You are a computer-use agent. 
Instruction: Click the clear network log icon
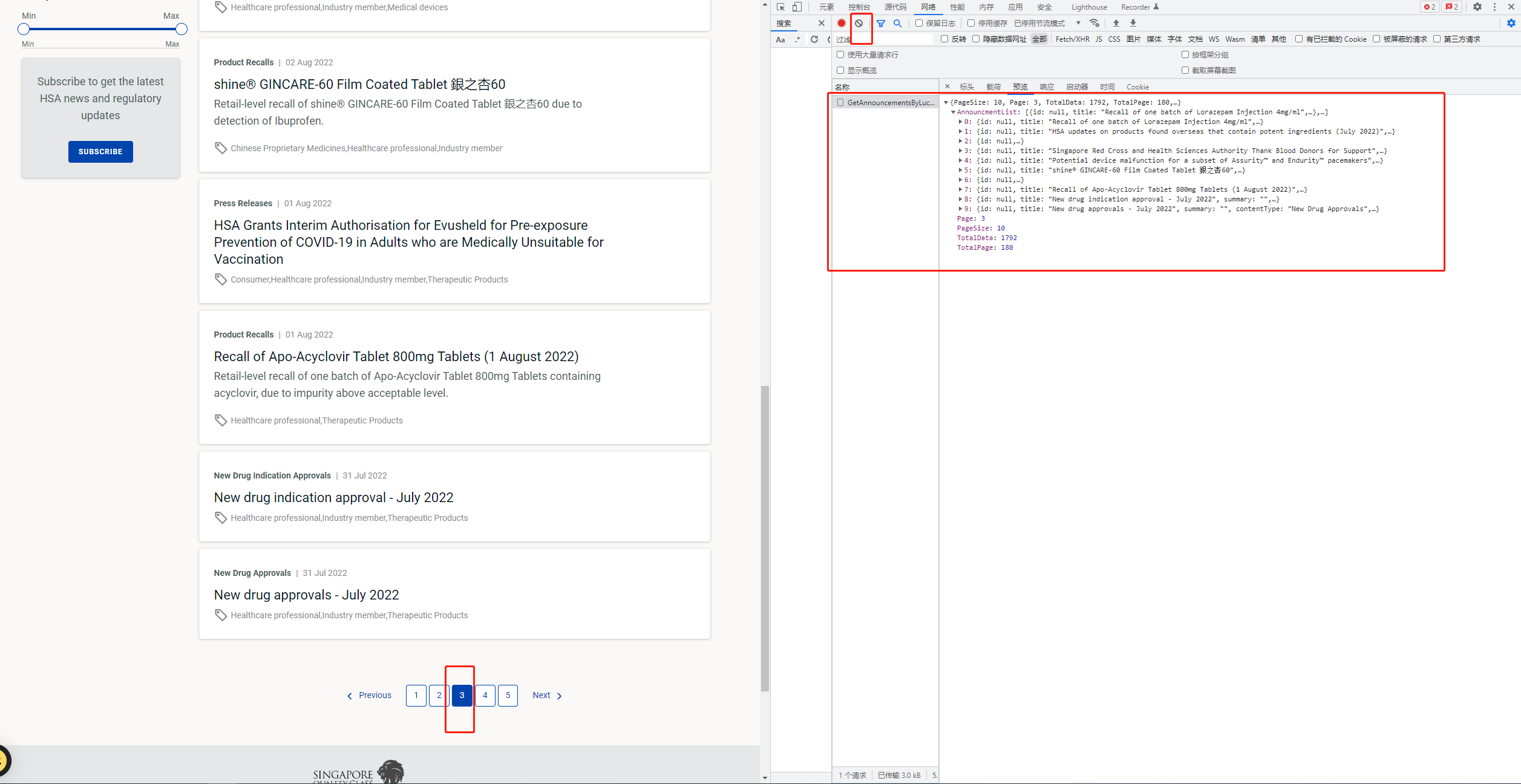click(859, 24)
